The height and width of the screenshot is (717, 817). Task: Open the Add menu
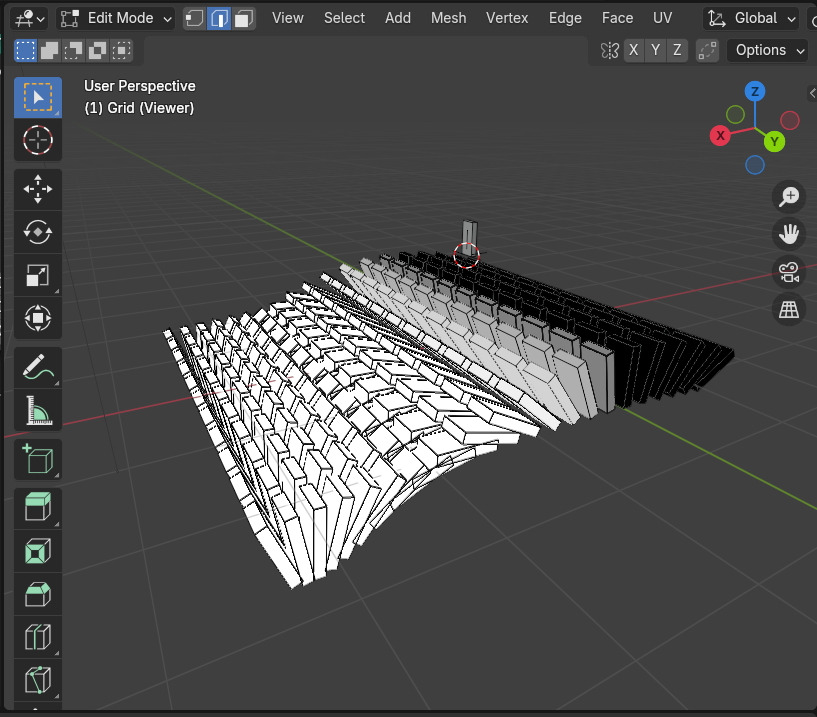[398, 18]
